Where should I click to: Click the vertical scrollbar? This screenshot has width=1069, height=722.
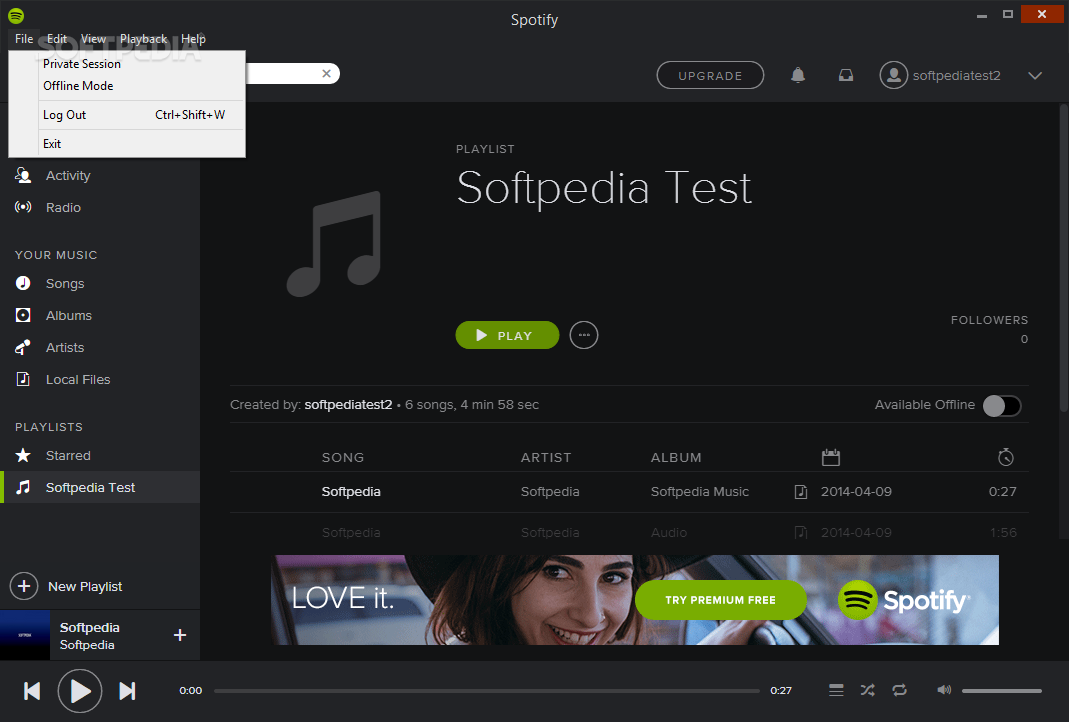pyautogui.click(x=1063, y=258)
